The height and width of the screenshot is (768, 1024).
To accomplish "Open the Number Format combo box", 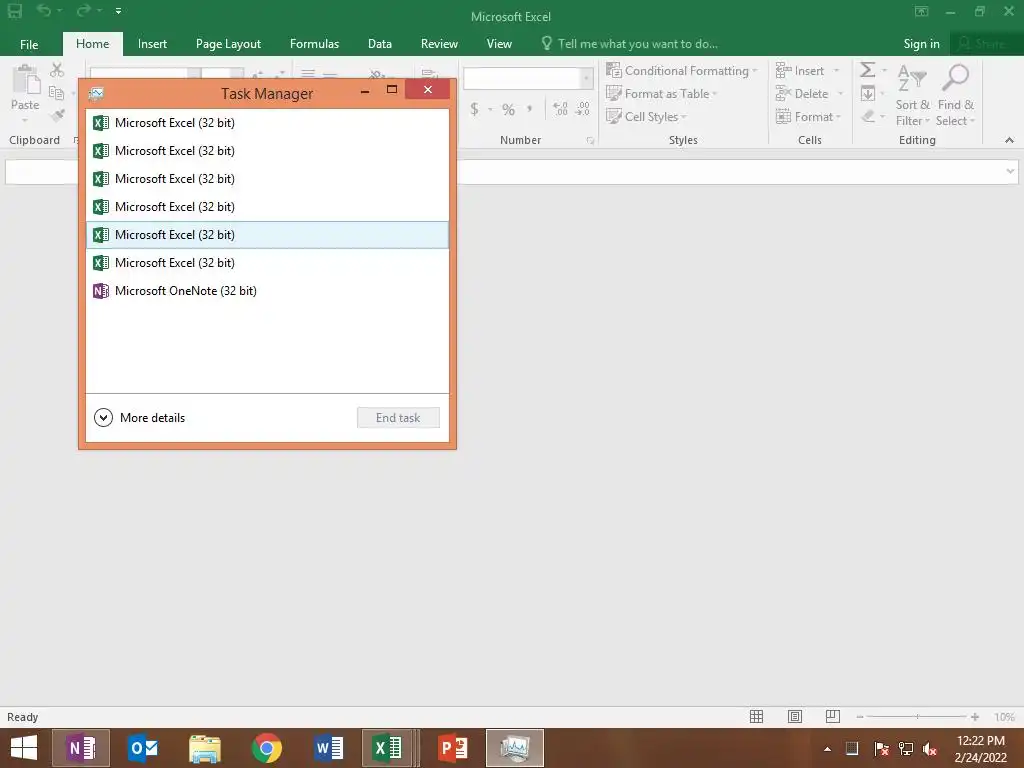I will pos(528,78).
